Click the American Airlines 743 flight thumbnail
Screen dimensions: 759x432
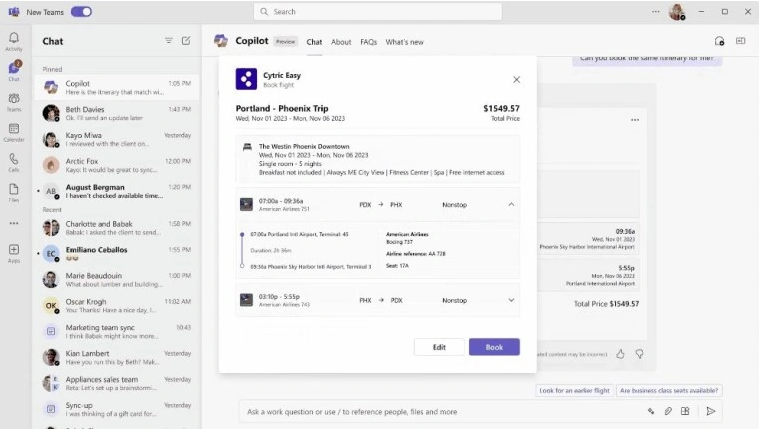pyautogui.click(x=246, y=300)
